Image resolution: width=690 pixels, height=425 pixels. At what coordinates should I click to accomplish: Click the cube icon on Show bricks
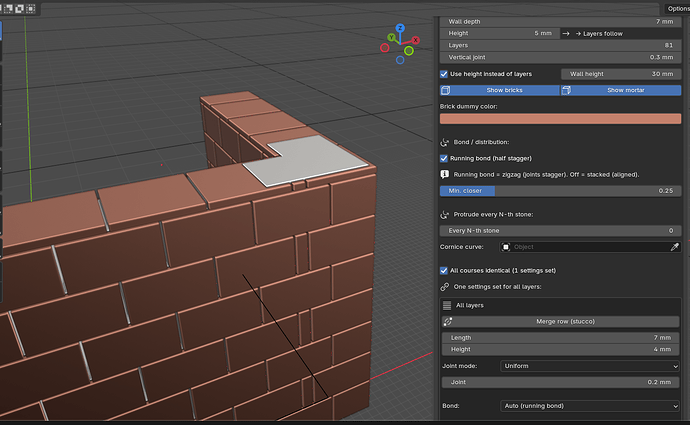tap(445, 90)
